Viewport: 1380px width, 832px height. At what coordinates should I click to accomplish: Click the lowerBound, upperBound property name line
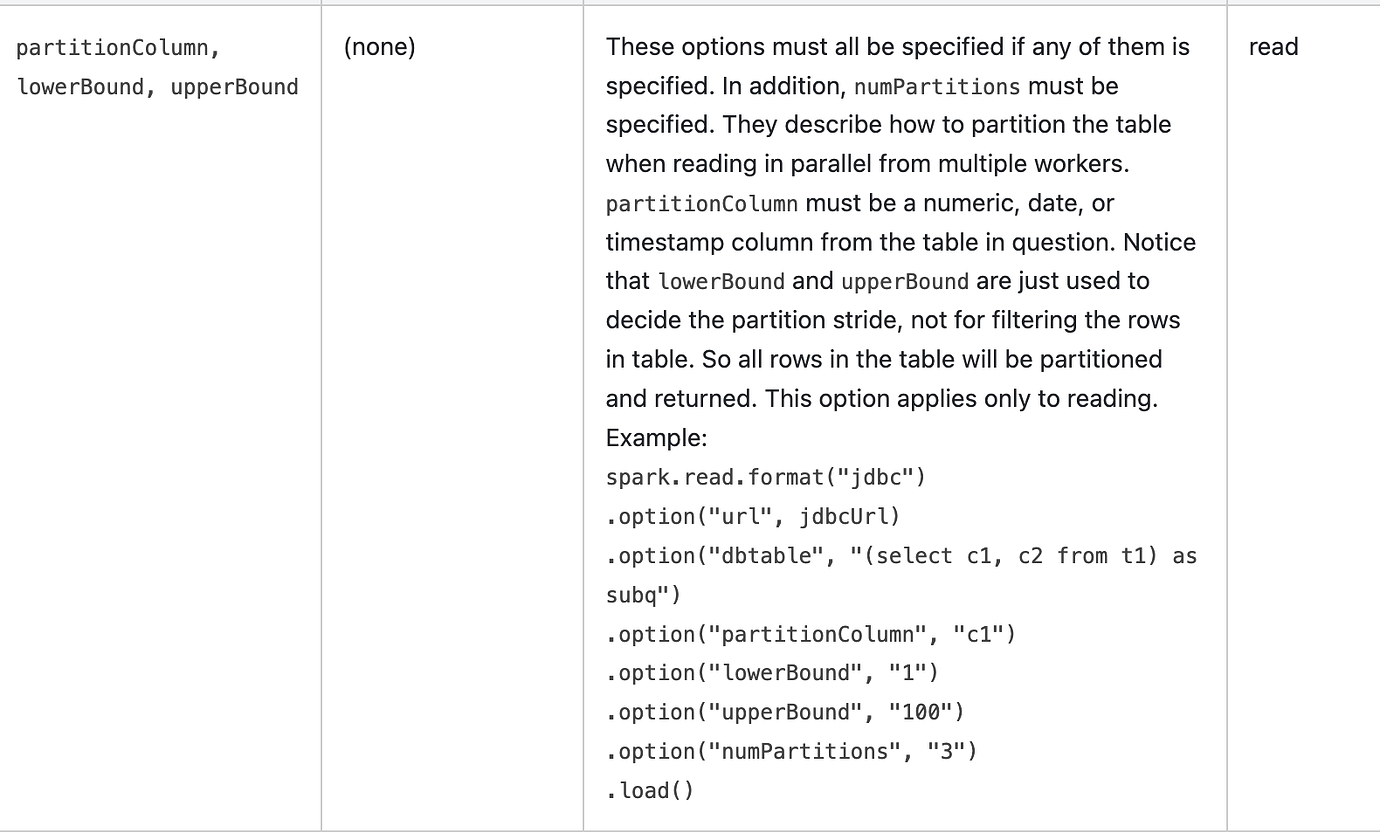(158, 87)
